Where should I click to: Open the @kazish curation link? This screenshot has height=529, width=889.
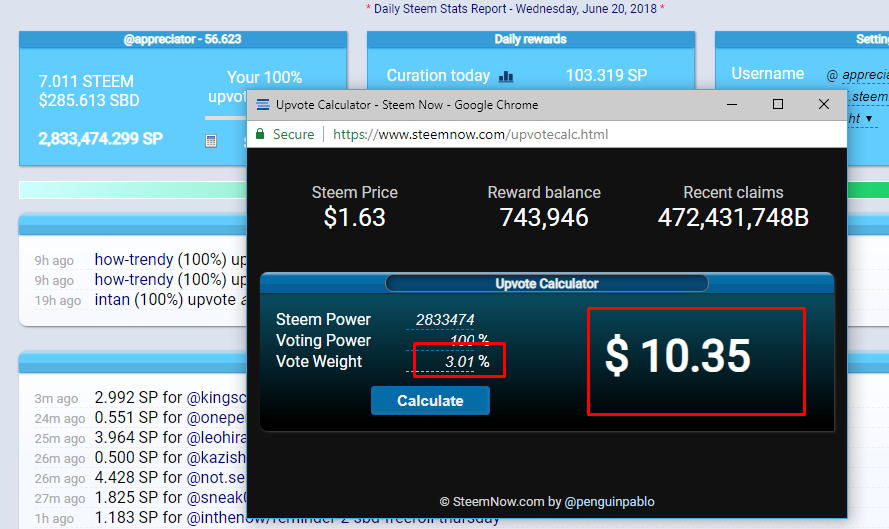(216, 458)
